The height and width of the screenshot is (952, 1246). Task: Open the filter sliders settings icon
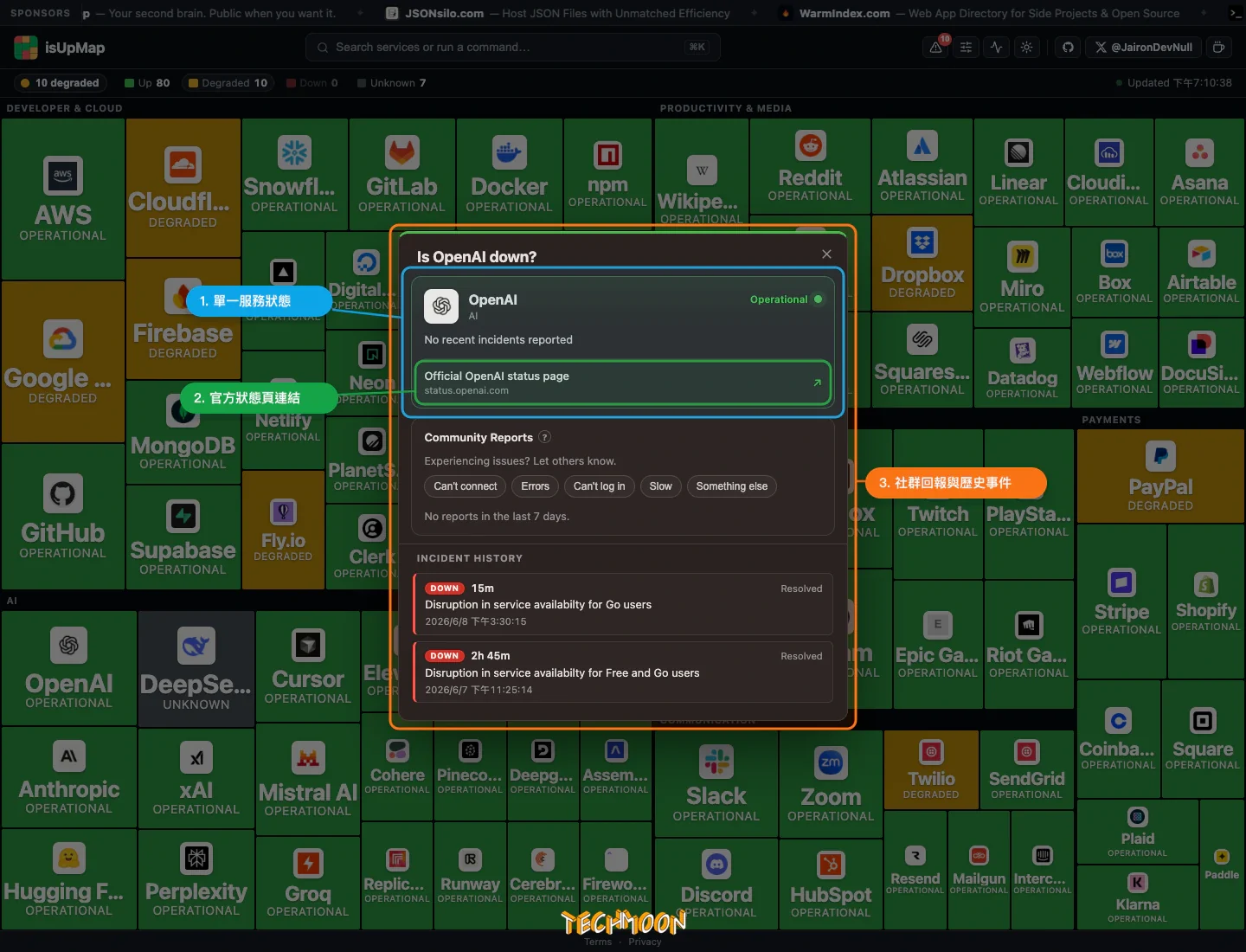pyautogui.click(x=967, y=47)
